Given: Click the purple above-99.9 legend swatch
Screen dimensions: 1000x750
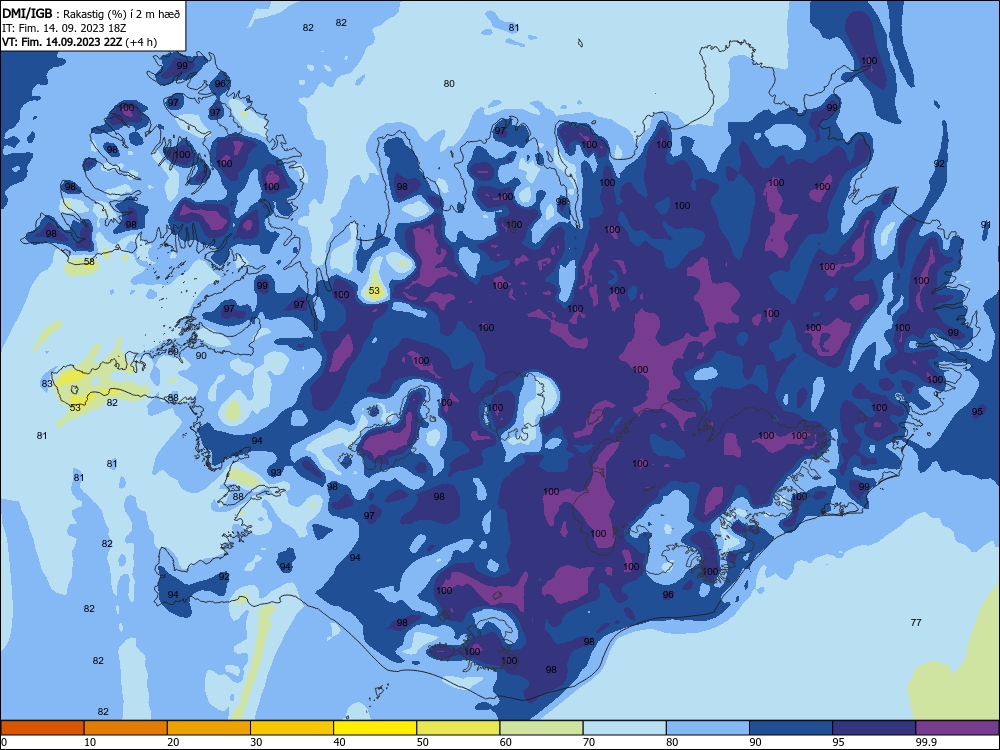Looking at the screenshot, I should pos(957,728).
